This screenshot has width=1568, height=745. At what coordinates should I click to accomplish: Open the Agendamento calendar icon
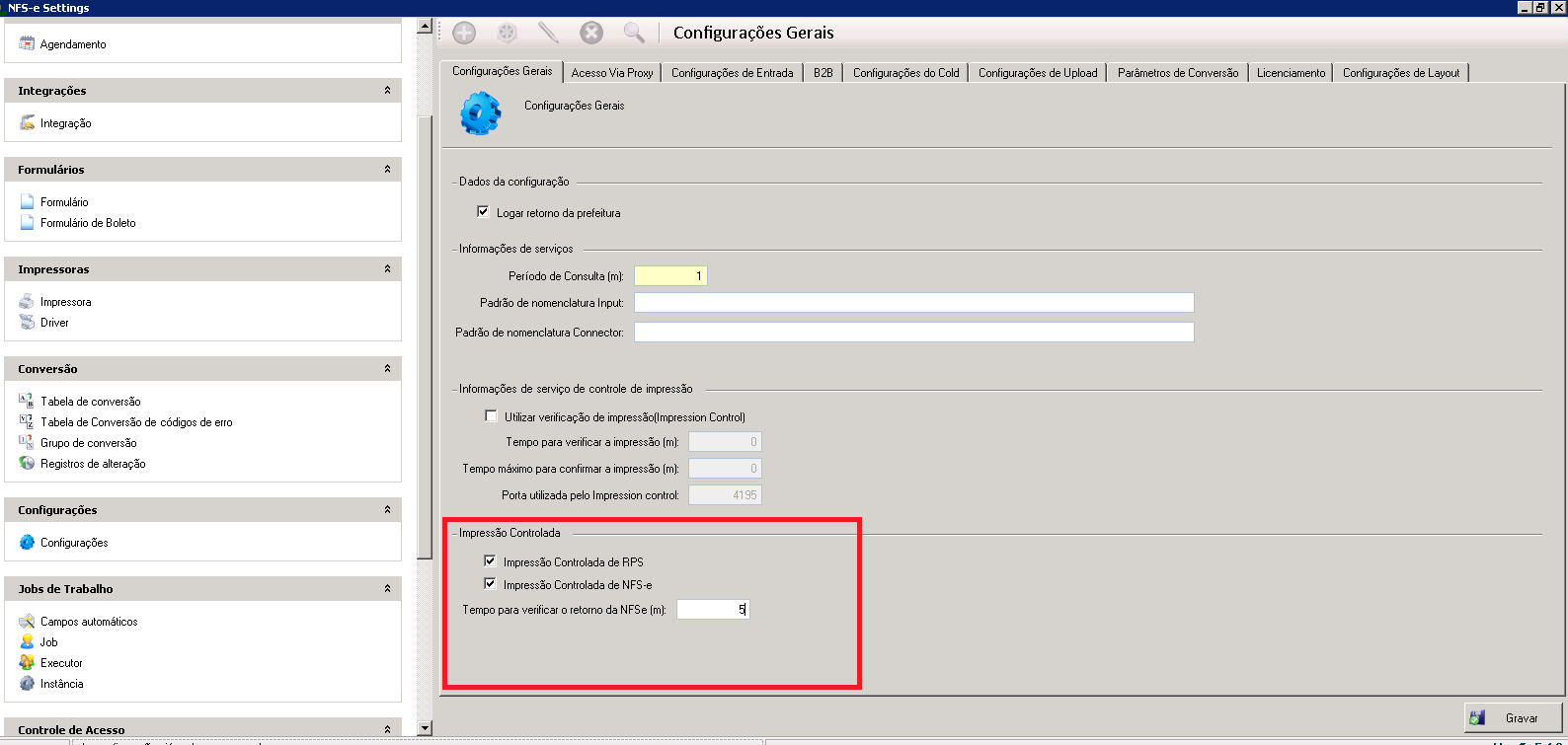[27, 43]
